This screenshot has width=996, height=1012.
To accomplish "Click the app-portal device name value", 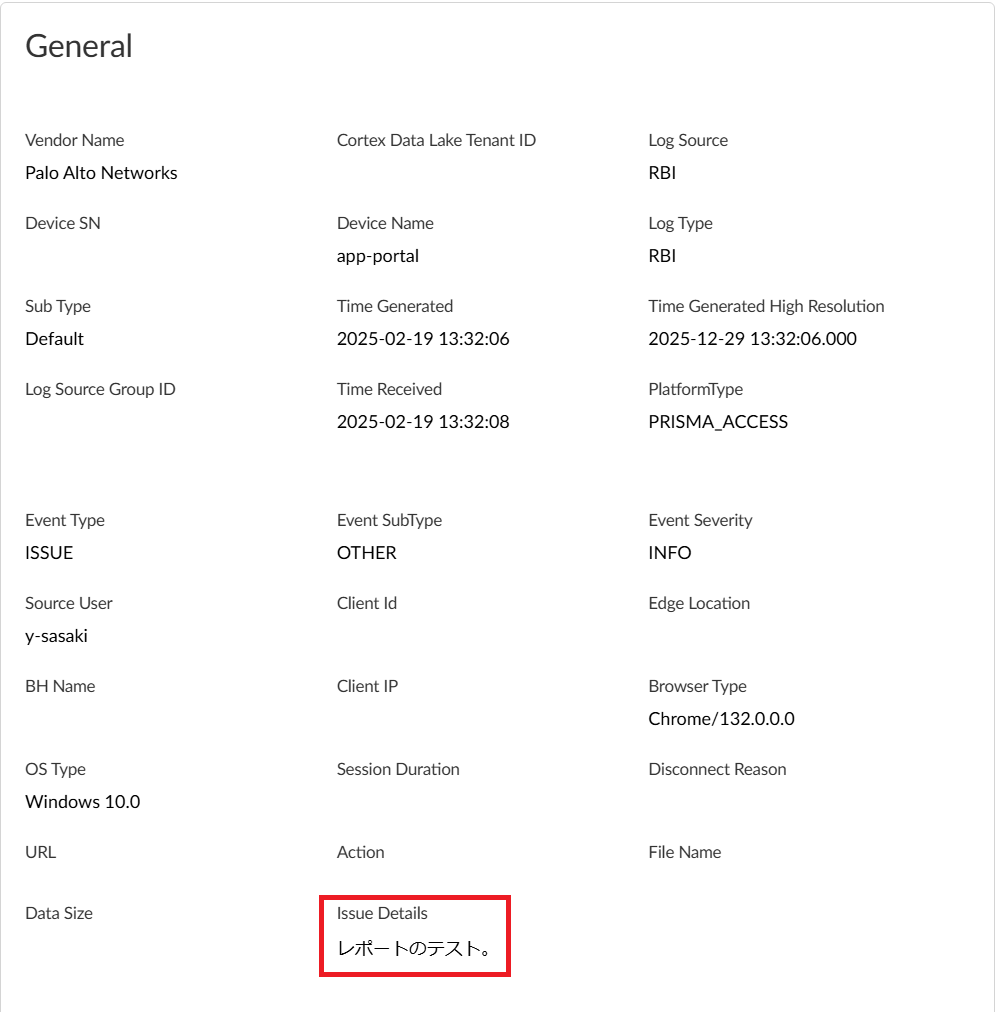I will 378,256.
